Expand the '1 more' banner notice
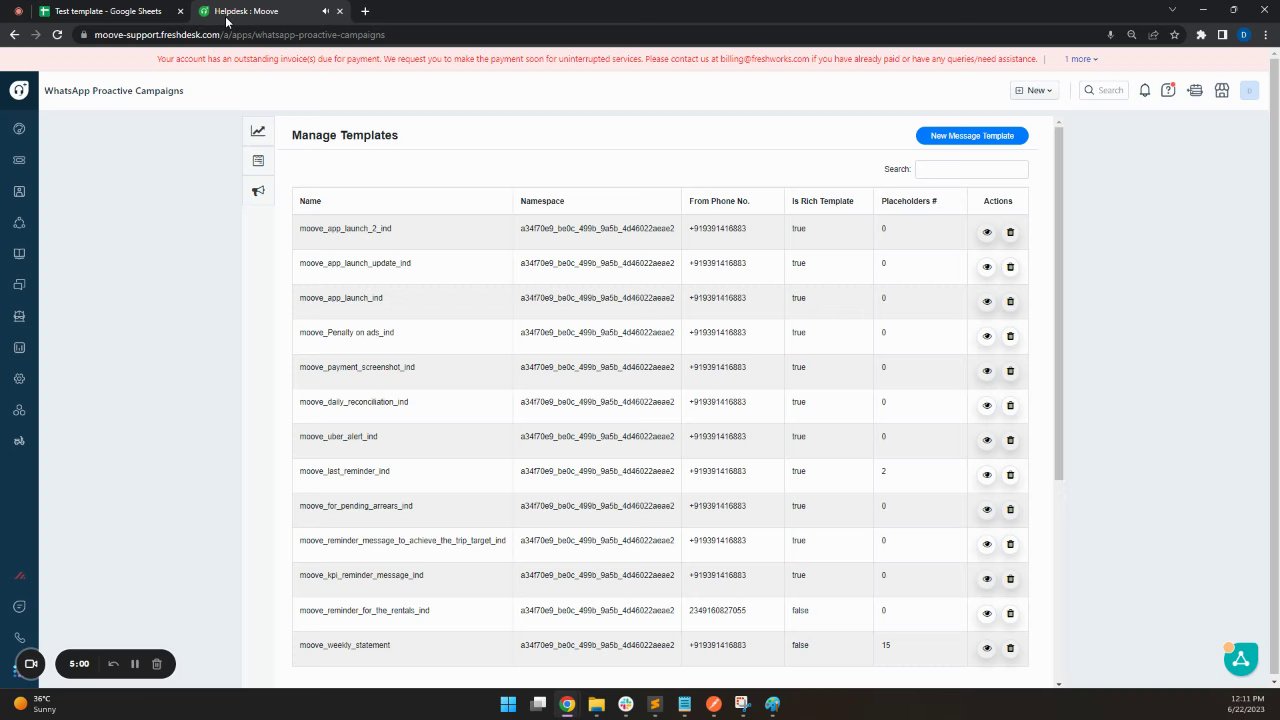The width and height of the screenshot is (1280, 720). tap(1081, 59)
